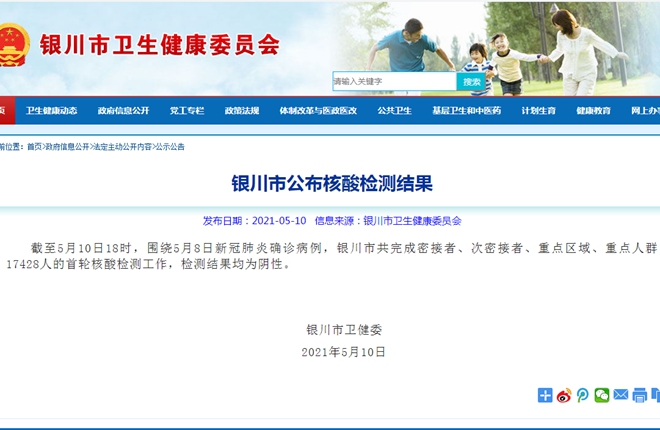
Task: Open 政府信息公开 navigation tab
Action: click(123, 111)
